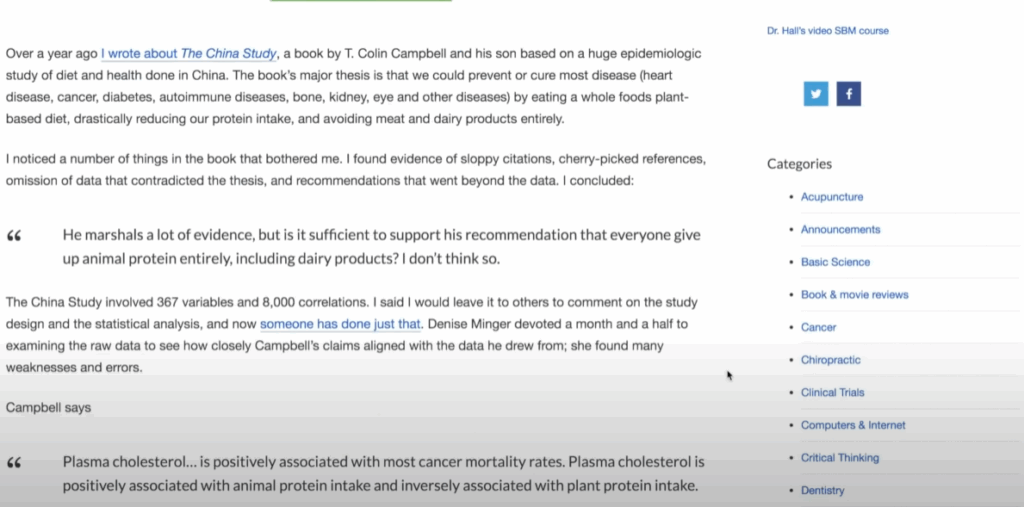This screenshot has width=1024, height=507.
Task: Open Dr. Hall's video SBM course link
Action: [827, 31]
